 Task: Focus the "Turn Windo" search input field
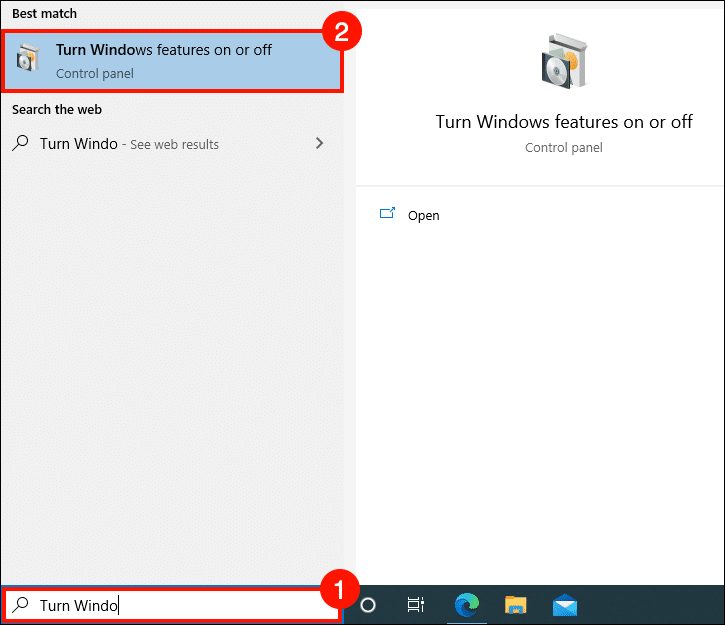pos(180,605)
